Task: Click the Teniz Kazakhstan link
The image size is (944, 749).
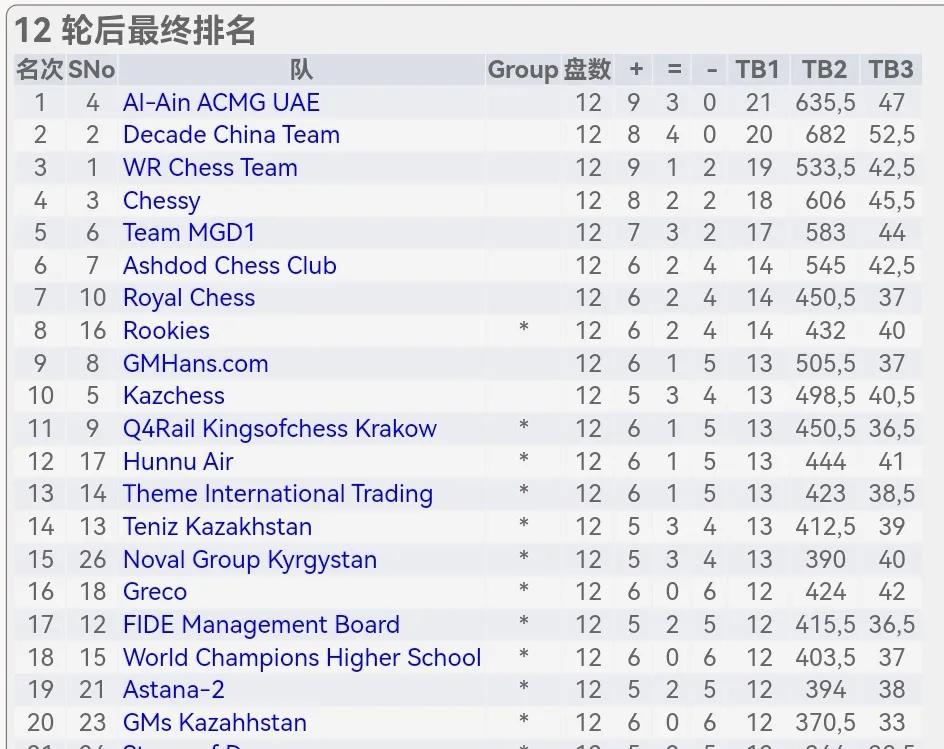Action: (x=217, y=527)
